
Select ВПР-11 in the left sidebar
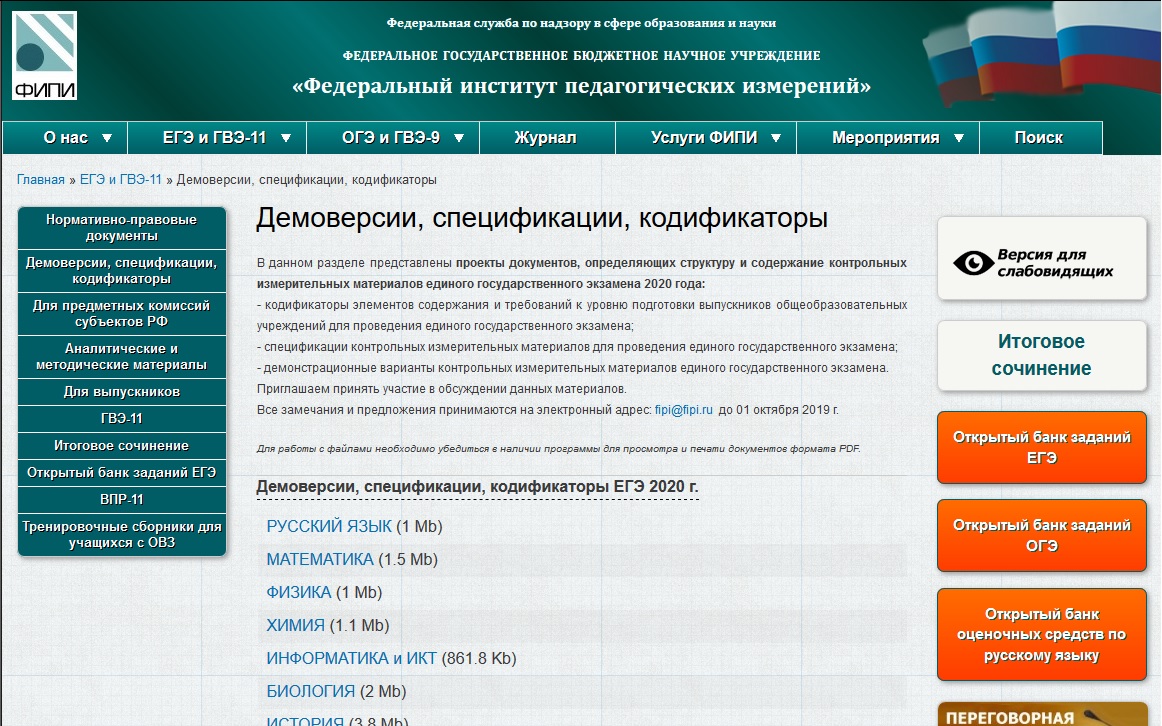click(x=122, y=500)
